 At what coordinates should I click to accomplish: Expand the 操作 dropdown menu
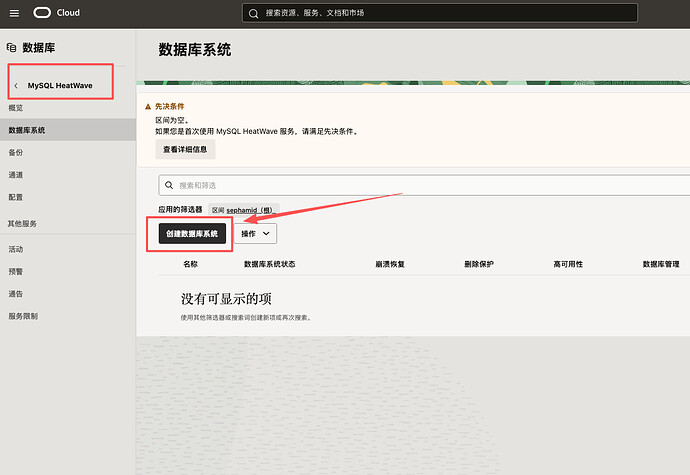tap(255, 233)
